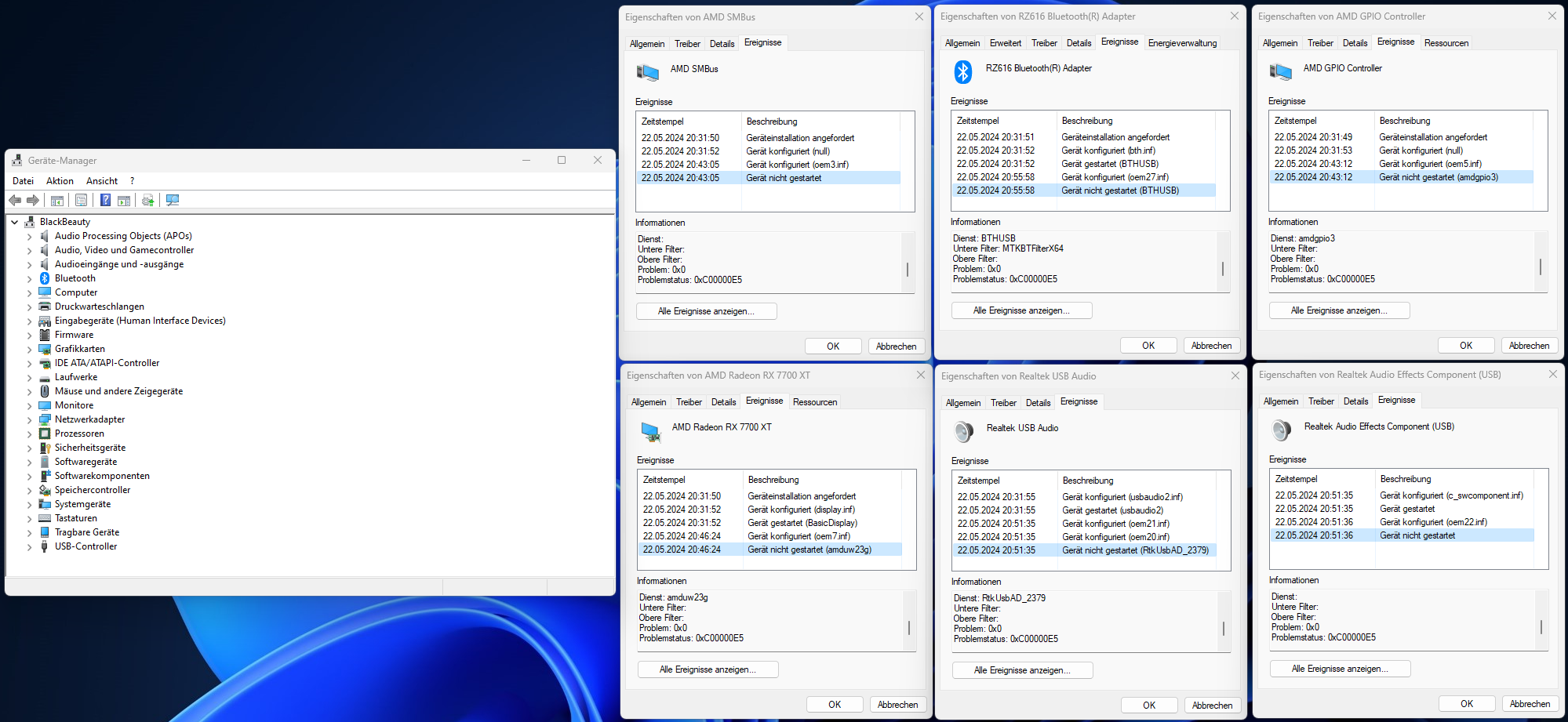Click OK in Realtek USB Audio dialog
The height and width of the screenshot is (722, 1568).
pos(1149,706)
